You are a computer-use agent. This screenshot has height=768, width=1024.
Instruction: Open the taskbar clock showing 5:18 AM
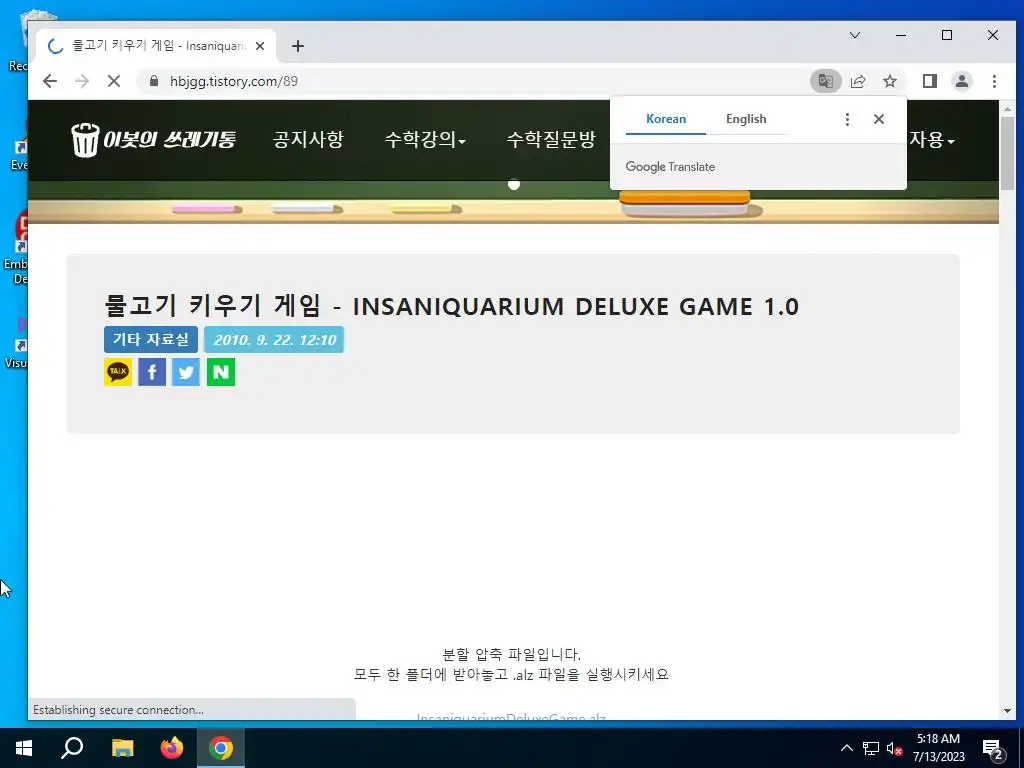coord(938,748)
